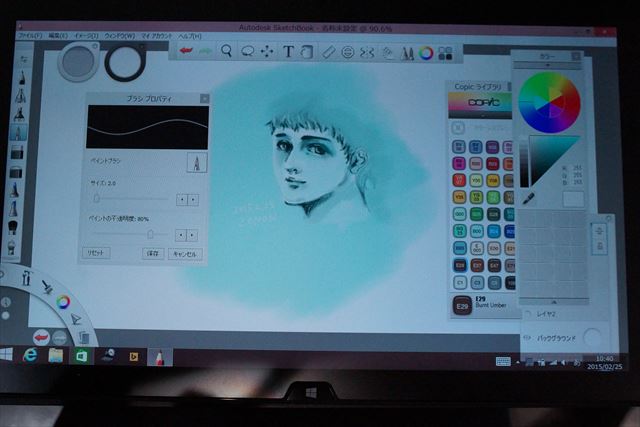Select the bottom brush in left palette
The height and width of the screenshot is (427, 640).
tap(12, 247)
